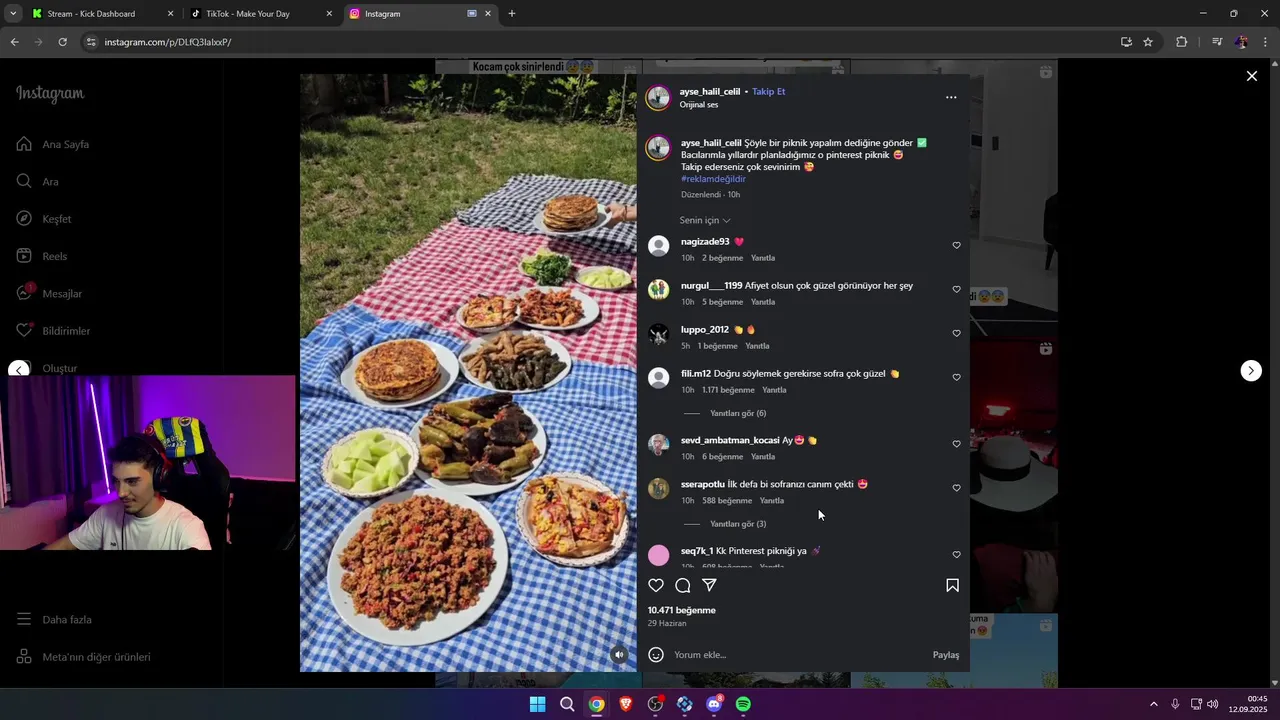Reply to luppo_2012's comment
1280x720 pixels.
click(757, 346)
